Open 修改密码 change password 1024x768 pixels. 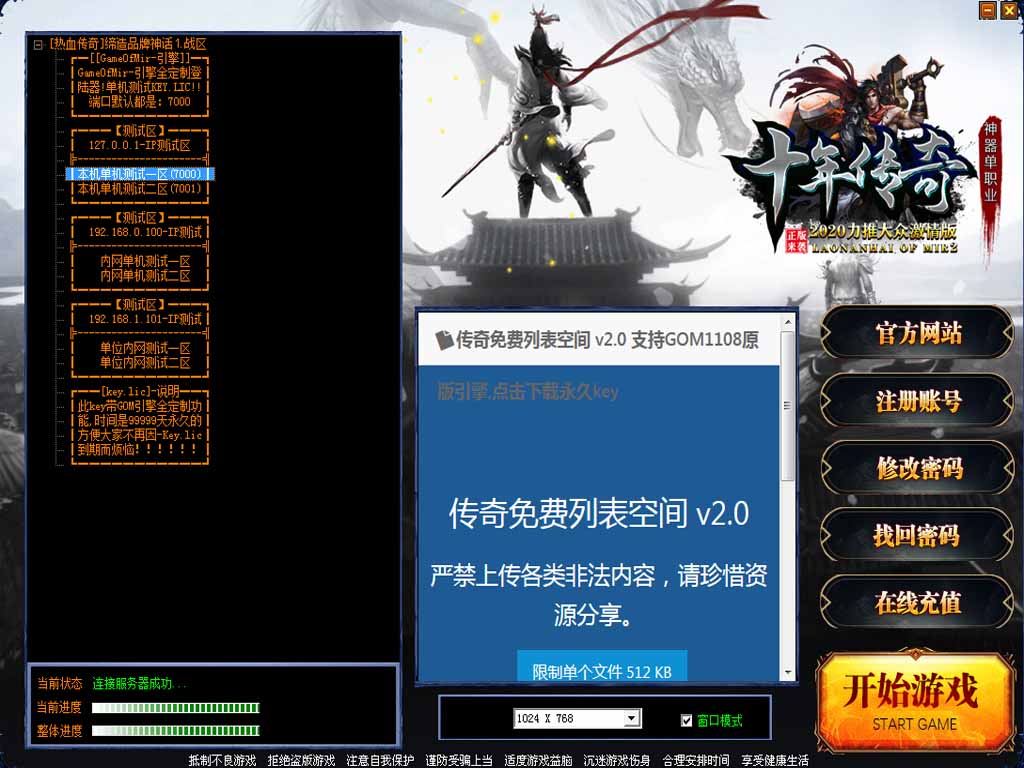[918, 468]
